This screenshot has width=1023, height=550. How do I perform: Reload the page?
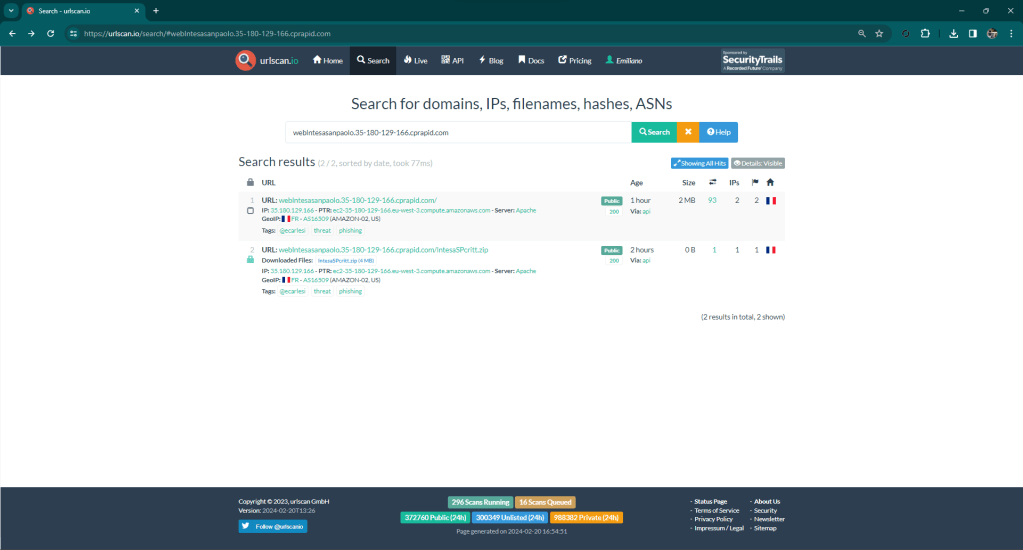(x=51, y=33)
